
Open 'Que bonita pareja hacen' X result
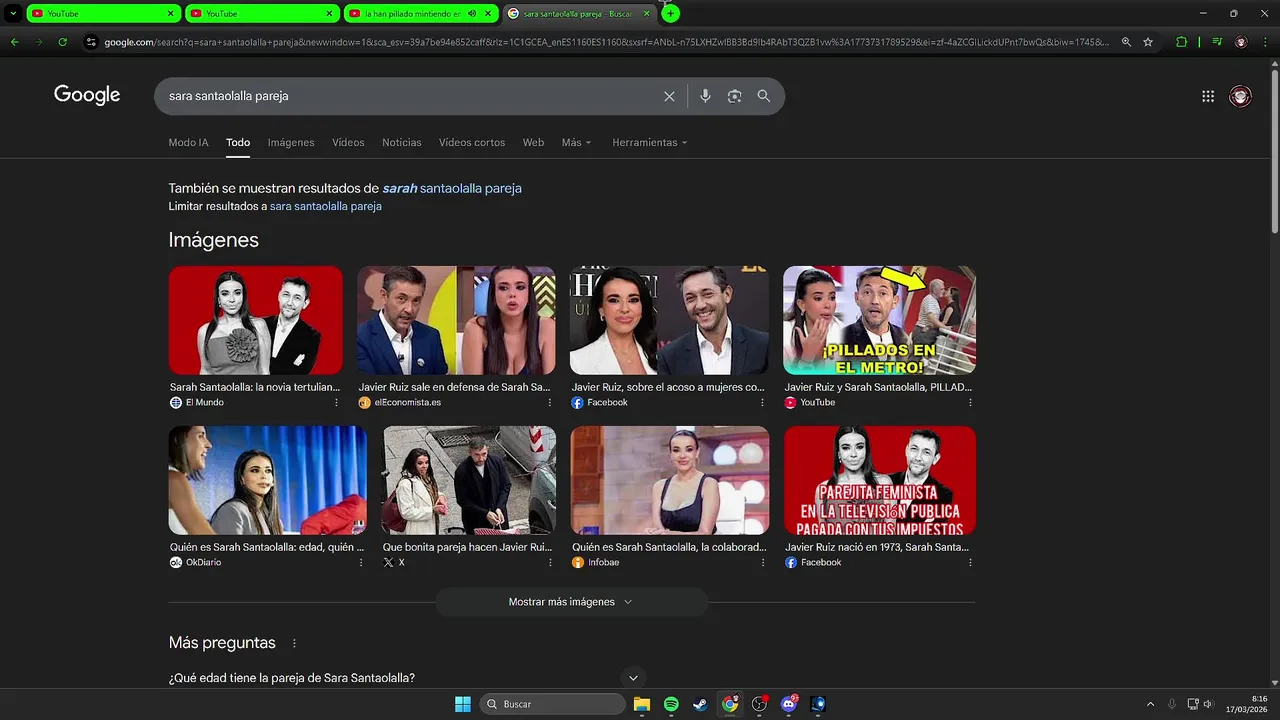click(x=467, y=547)
